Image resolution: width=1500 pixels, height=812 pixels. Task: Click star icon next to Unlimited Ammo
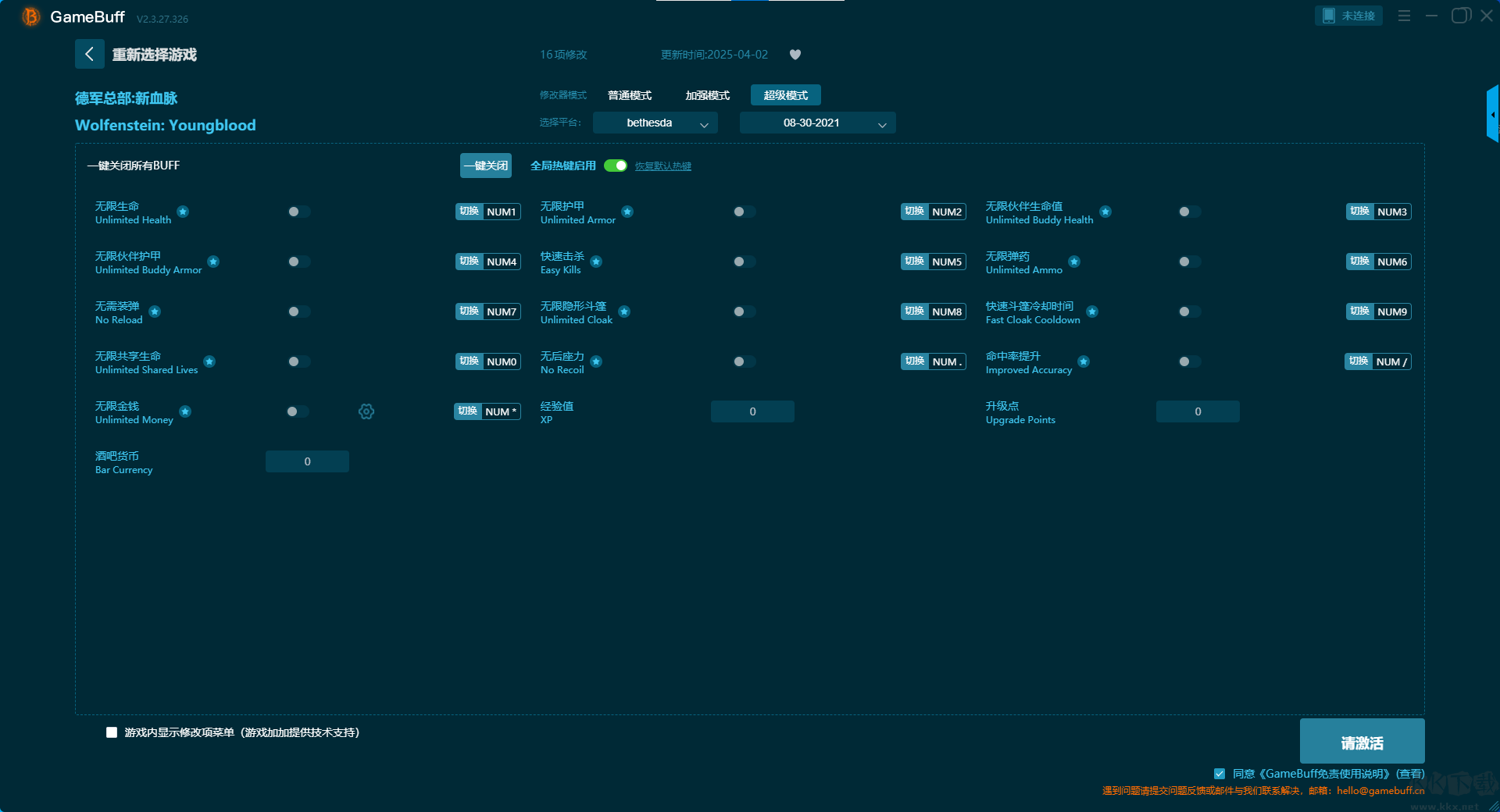1074,262
